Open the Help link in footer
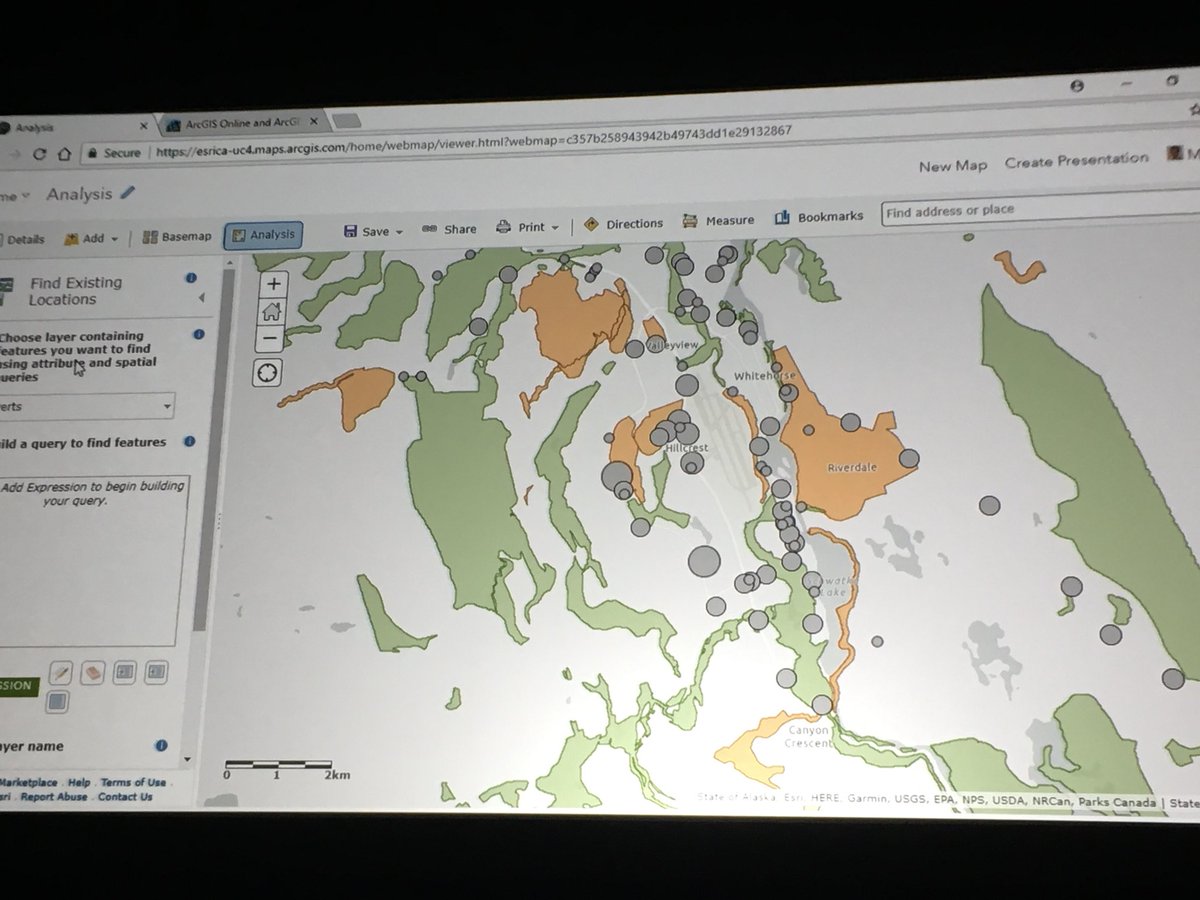The width and height of the screenshot is (1200, 900). point(79,783)
